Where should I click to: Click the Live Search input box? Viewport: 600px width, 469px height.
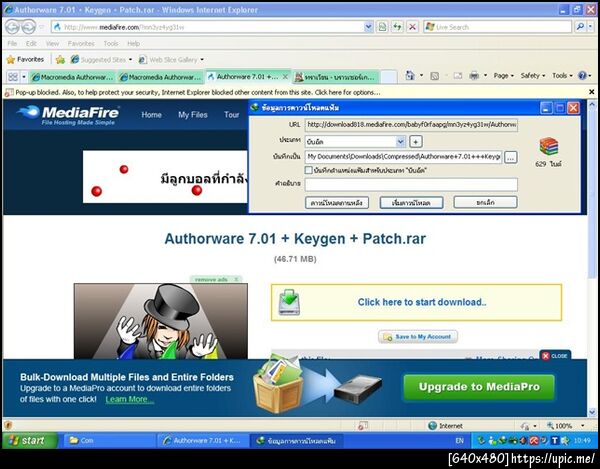tap(498, 27)
